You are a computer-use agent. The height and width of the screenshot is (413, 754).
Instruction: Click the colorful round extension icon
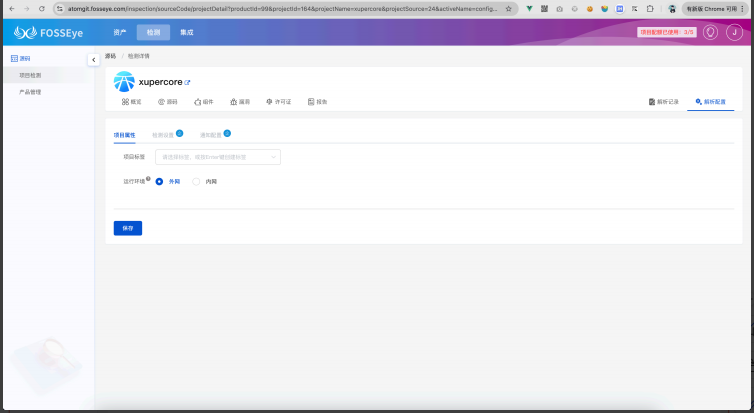pos(604,9)
